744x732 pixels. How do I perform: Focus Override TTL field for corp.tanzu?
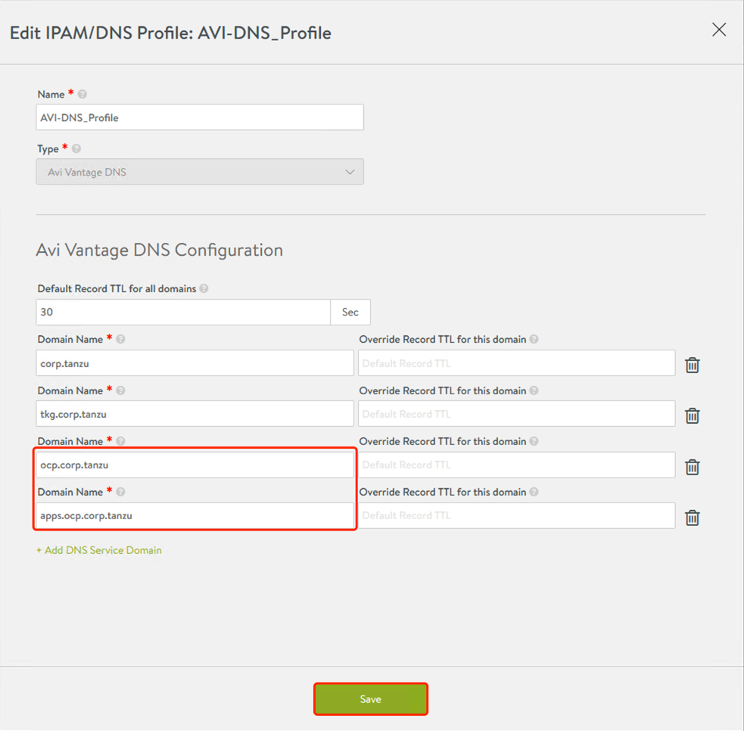coord(517,363)
